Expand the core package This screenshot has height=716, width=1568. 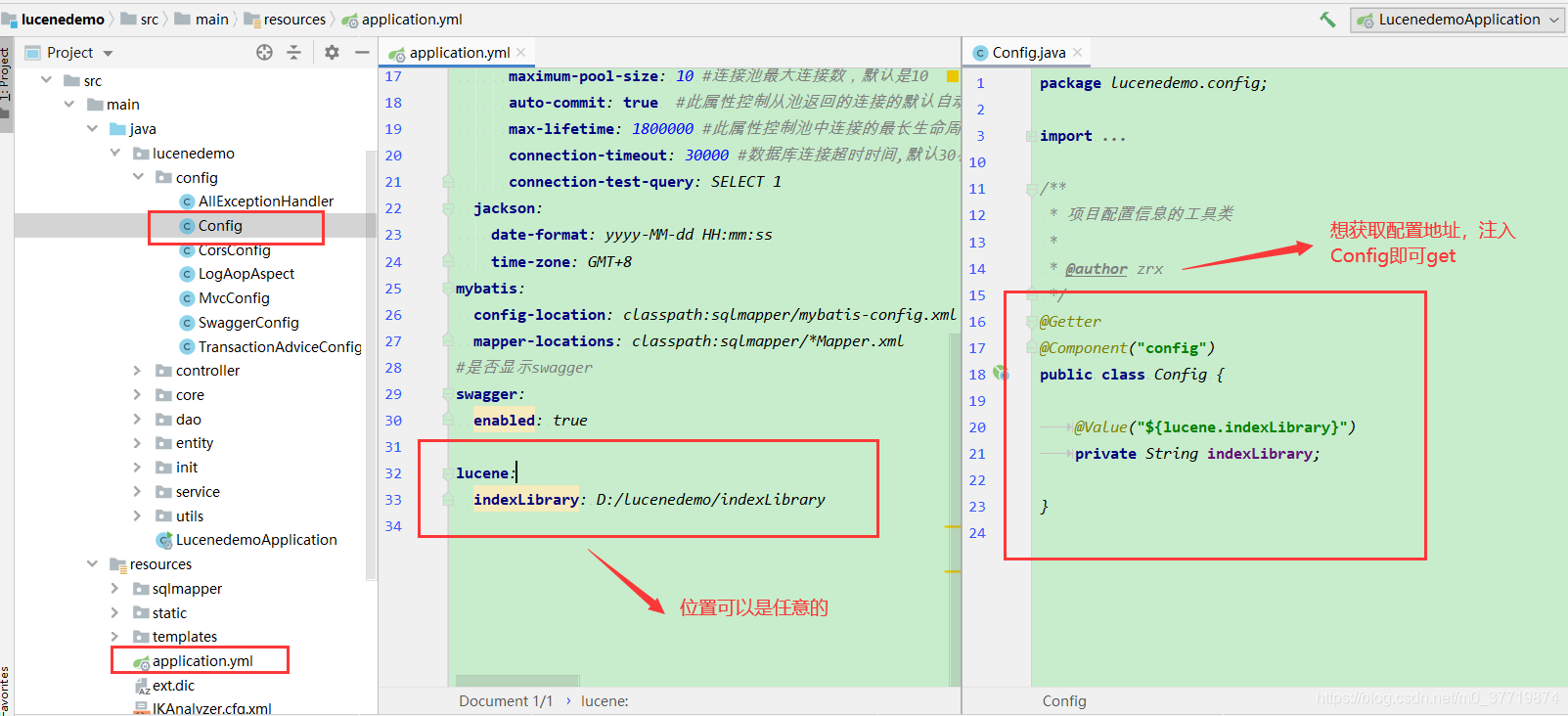[x=138, y=395]
